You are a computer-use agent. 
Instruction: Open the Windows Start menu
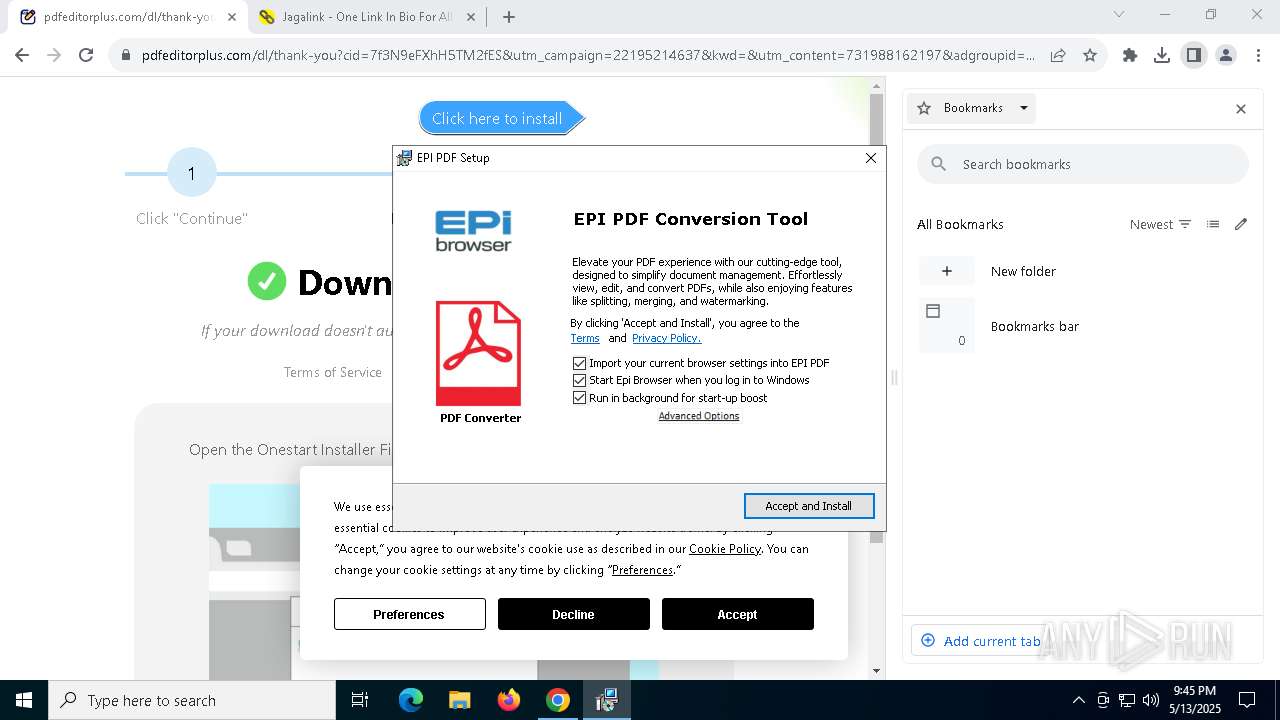coord(24,700)
